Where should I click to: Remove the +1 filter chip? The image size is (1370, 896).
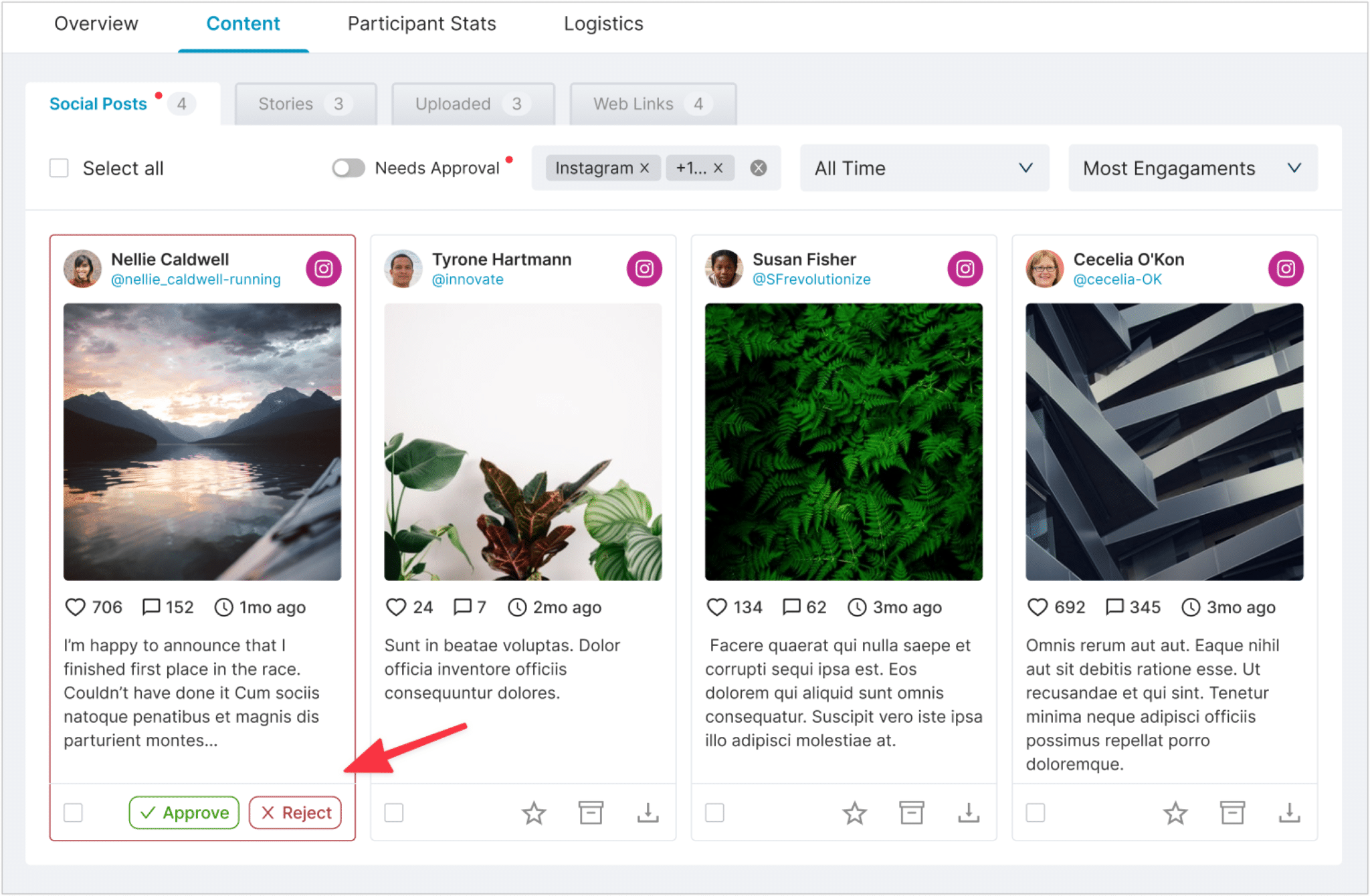[718, 169]
